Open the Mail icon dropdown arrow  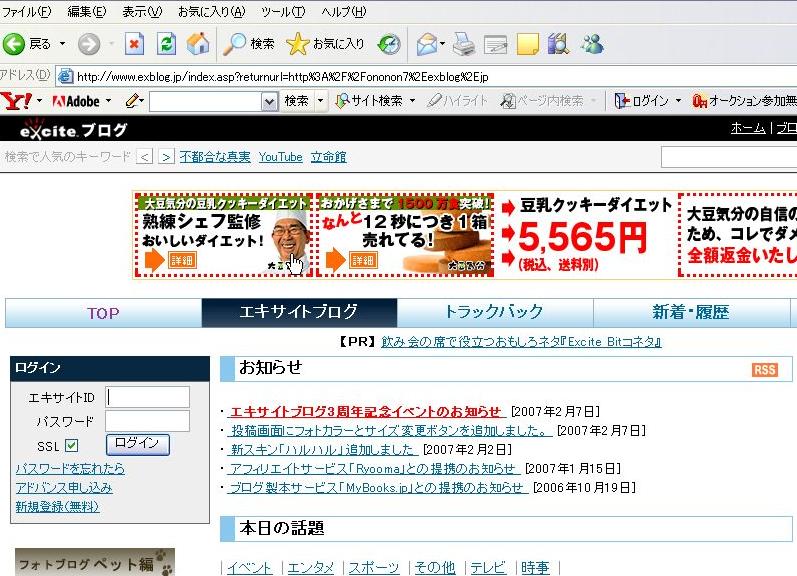[442, 44]
